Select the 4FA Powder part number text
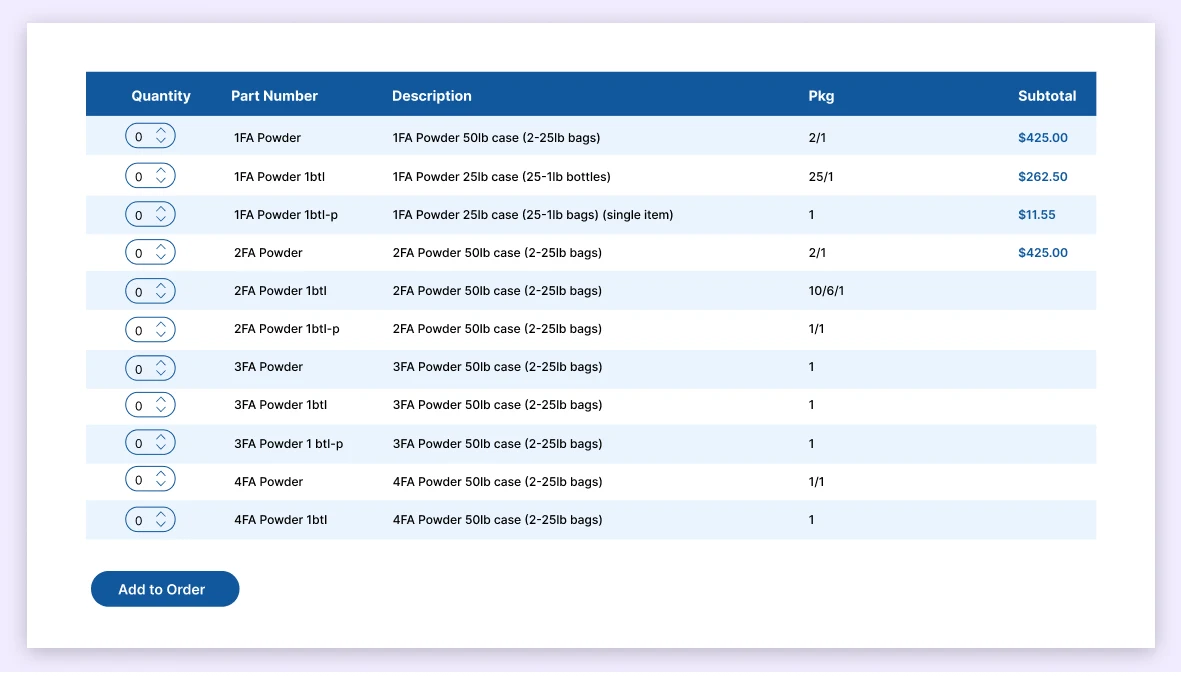The height and width of the screenshot is (676, 1181). point(268,482)
